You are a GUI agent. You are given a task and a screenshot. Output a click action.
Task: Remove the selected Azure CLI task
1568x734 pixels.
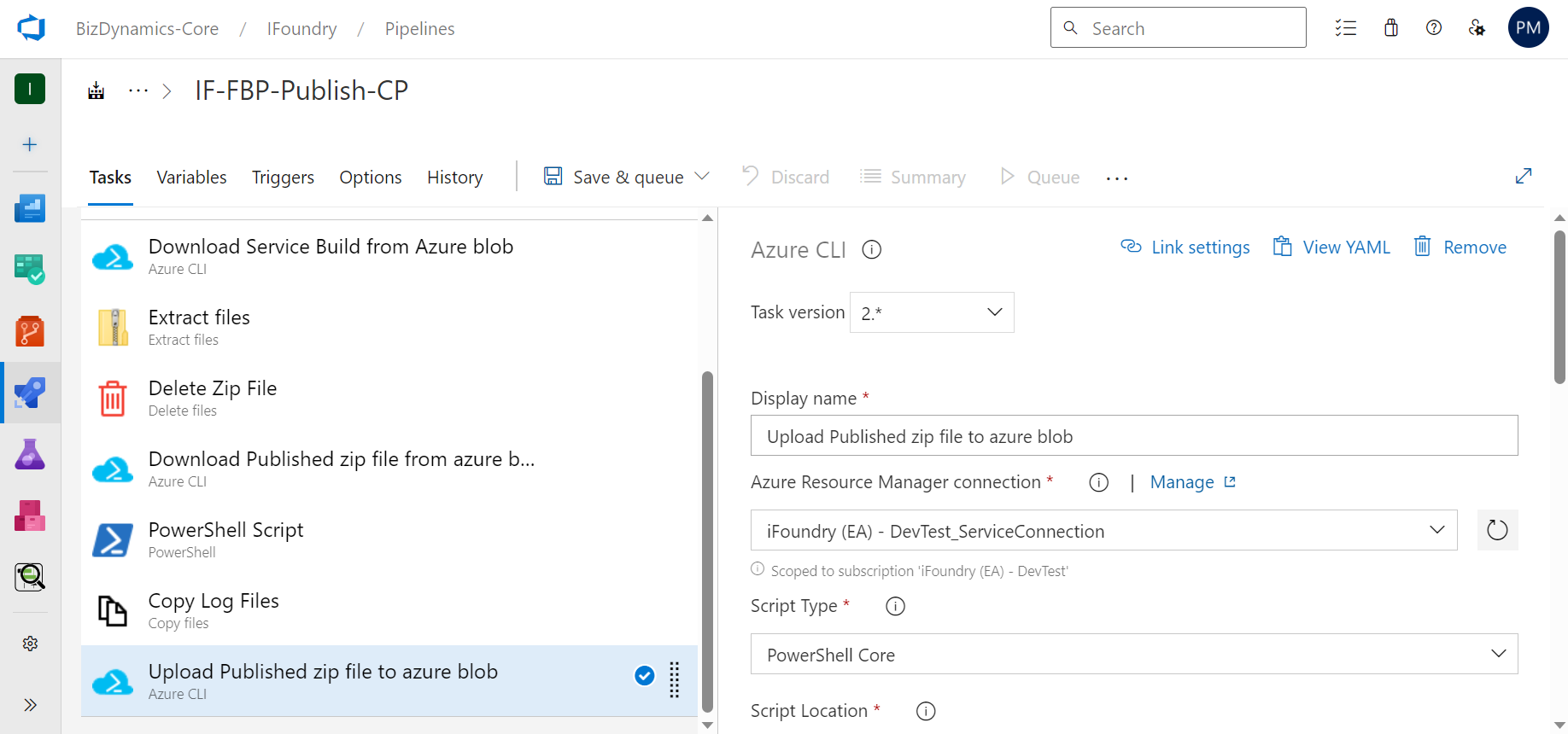pyautogui.click(x=1460, y=248)
